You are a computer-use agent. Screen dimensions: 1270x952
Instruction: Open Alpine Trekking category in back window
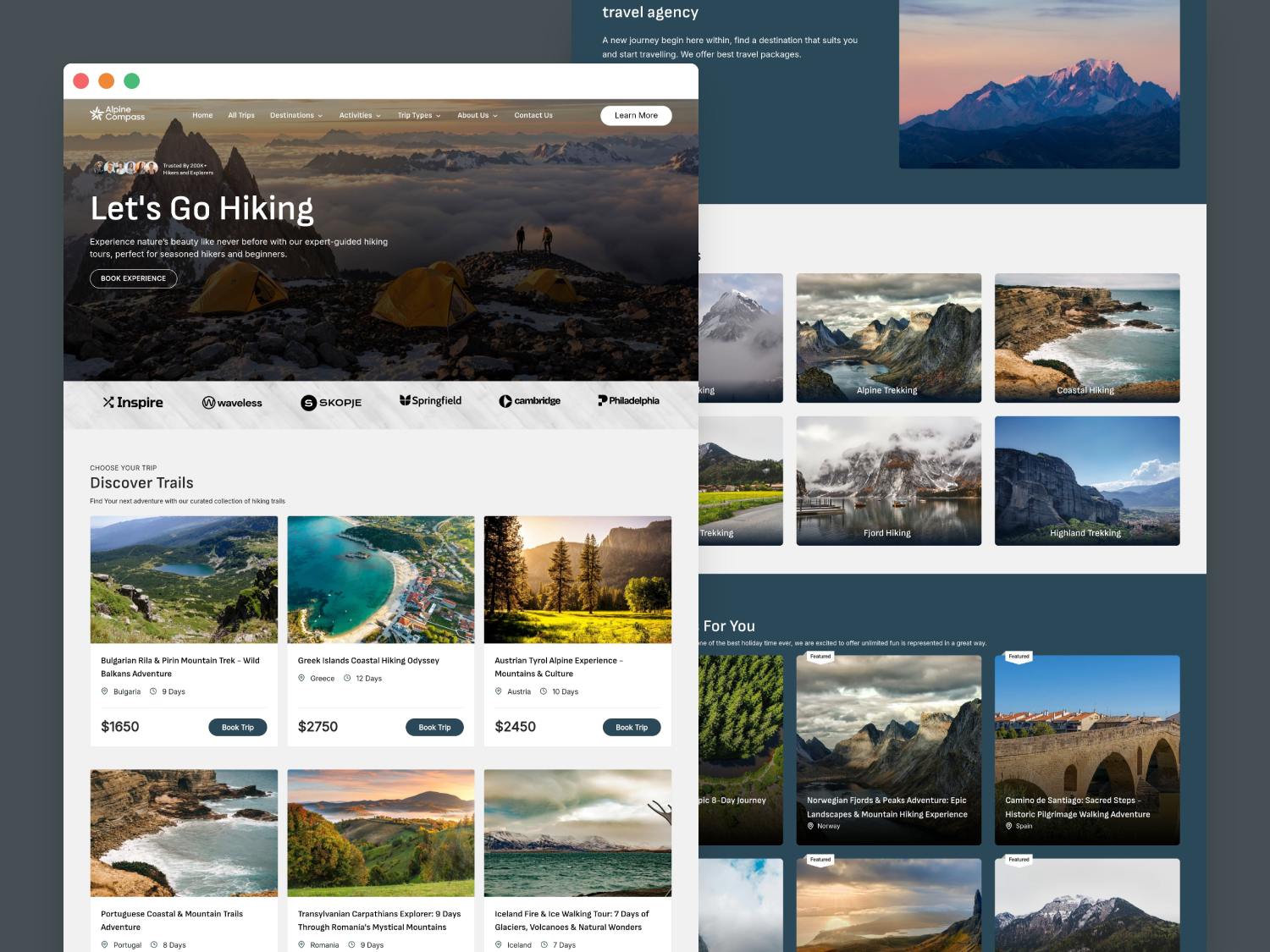[889, 338]
